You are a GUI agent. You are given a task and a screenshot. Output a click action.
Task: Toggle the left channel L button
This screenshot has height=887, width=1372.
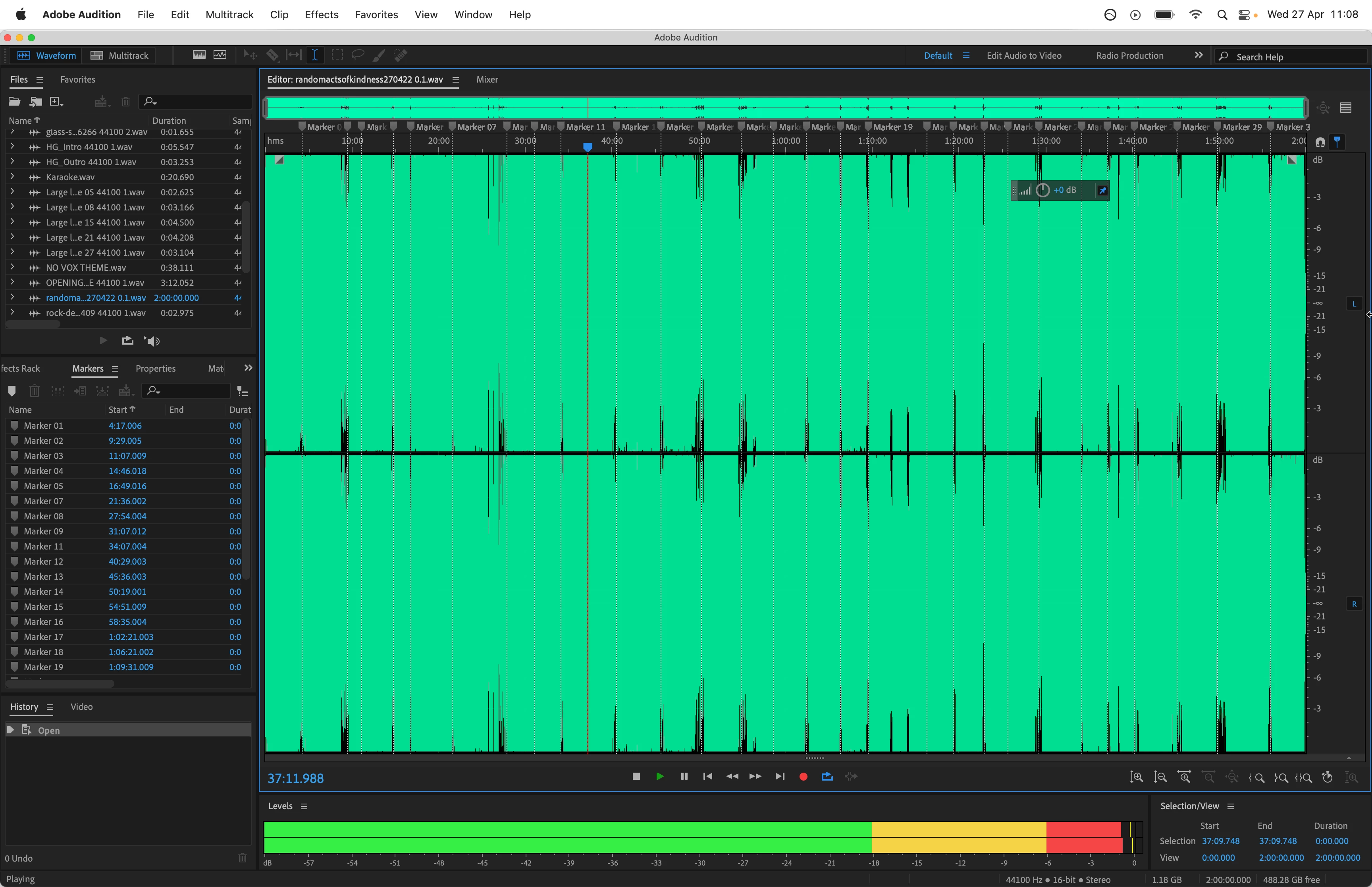[x=1354, y=303]
